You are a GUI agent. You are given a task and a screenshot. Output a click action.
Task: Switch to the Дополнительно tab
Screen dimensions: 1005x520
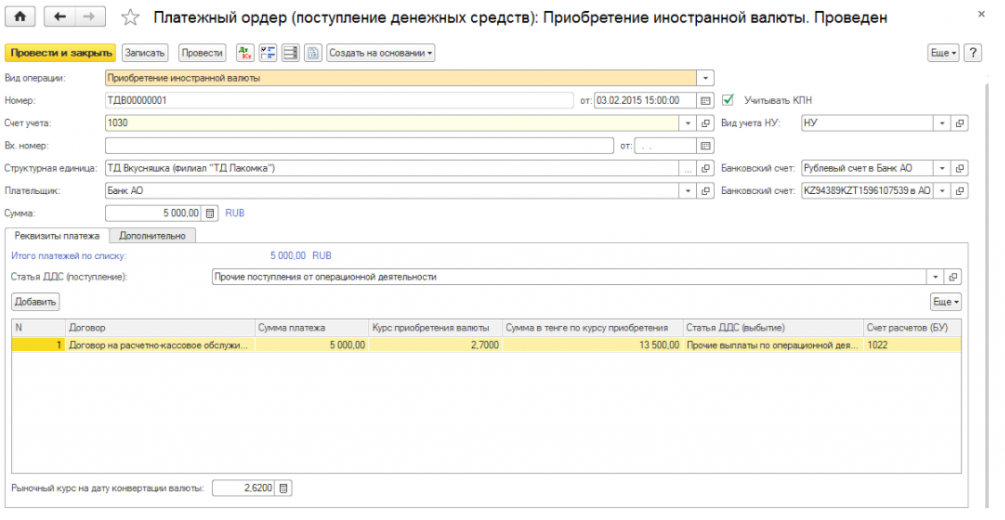[x=152, y=236]
